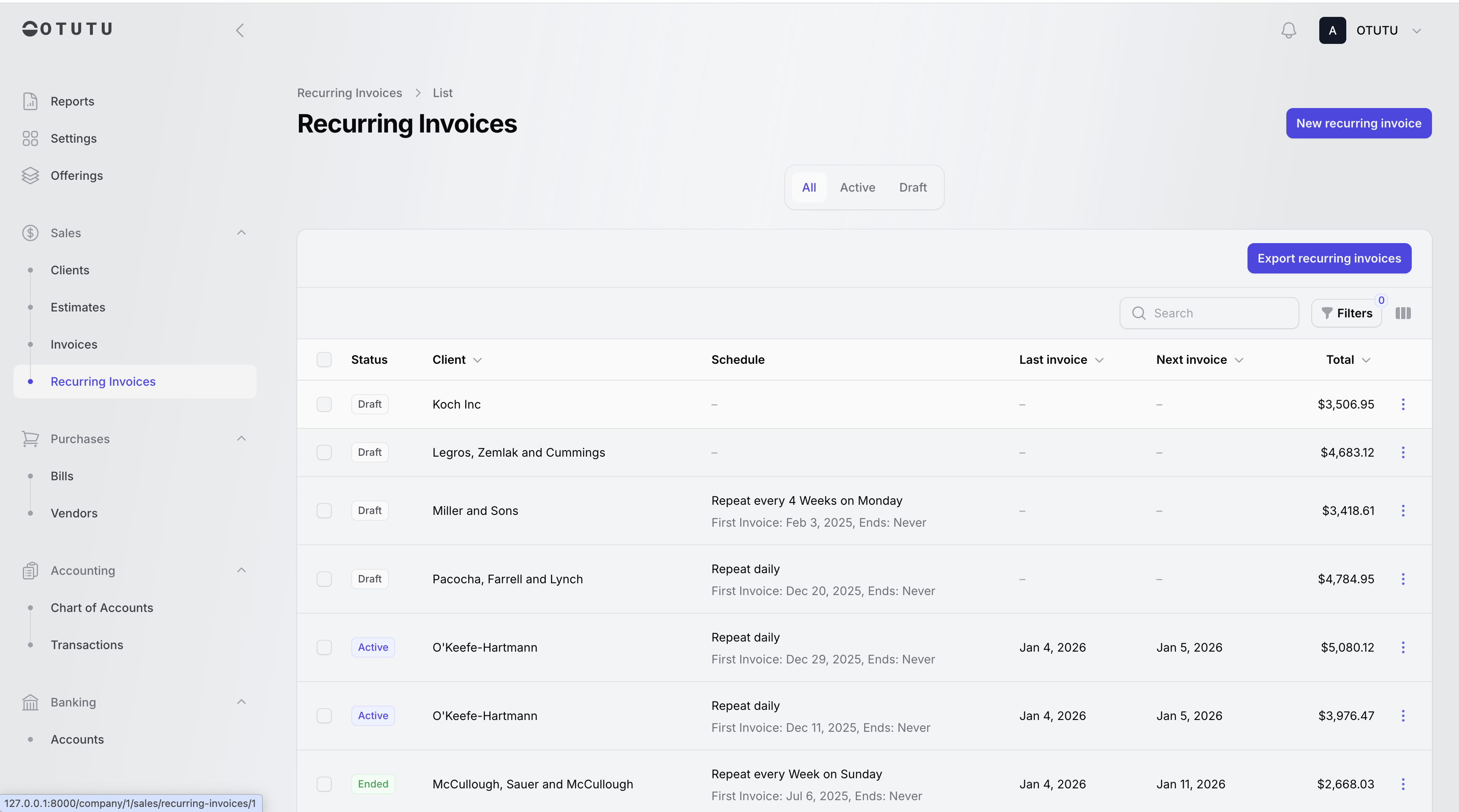This screenshot has width=1459, height=812.
Task: Switch to the Draft tab
Action: point(912,187)
